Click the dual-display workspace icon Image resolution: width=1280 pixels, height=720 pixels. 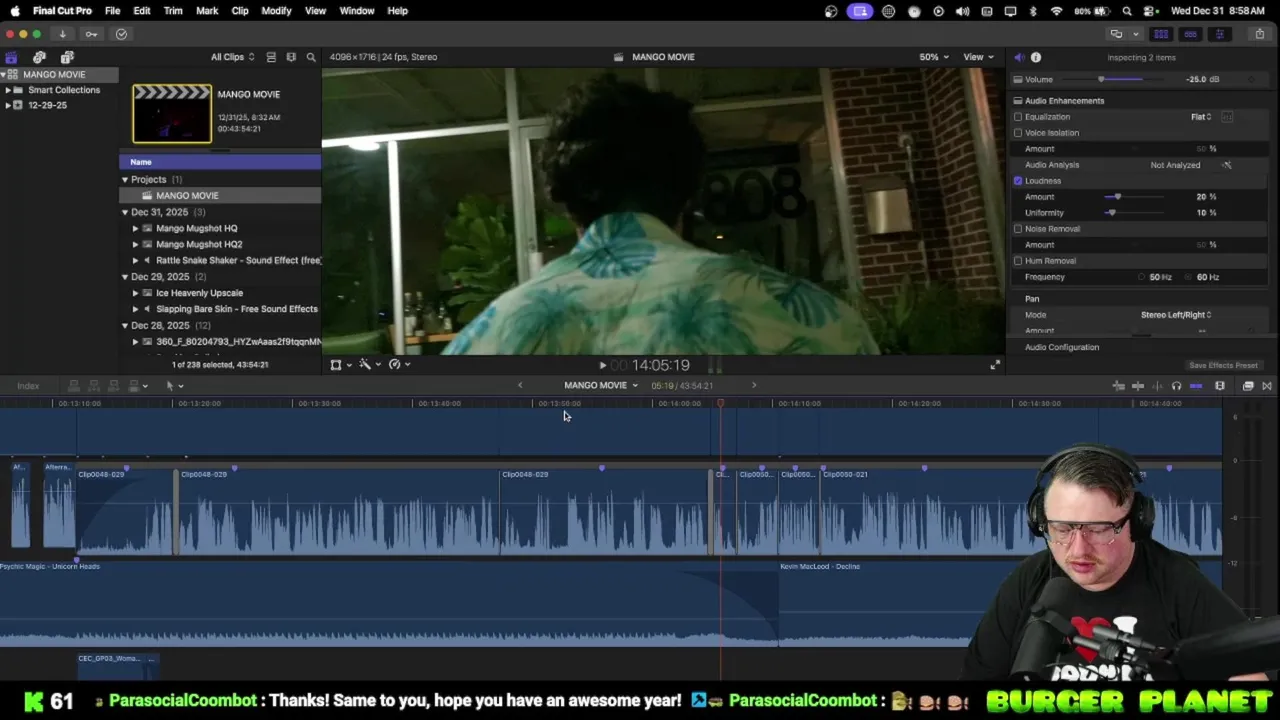click(1116, 34)
